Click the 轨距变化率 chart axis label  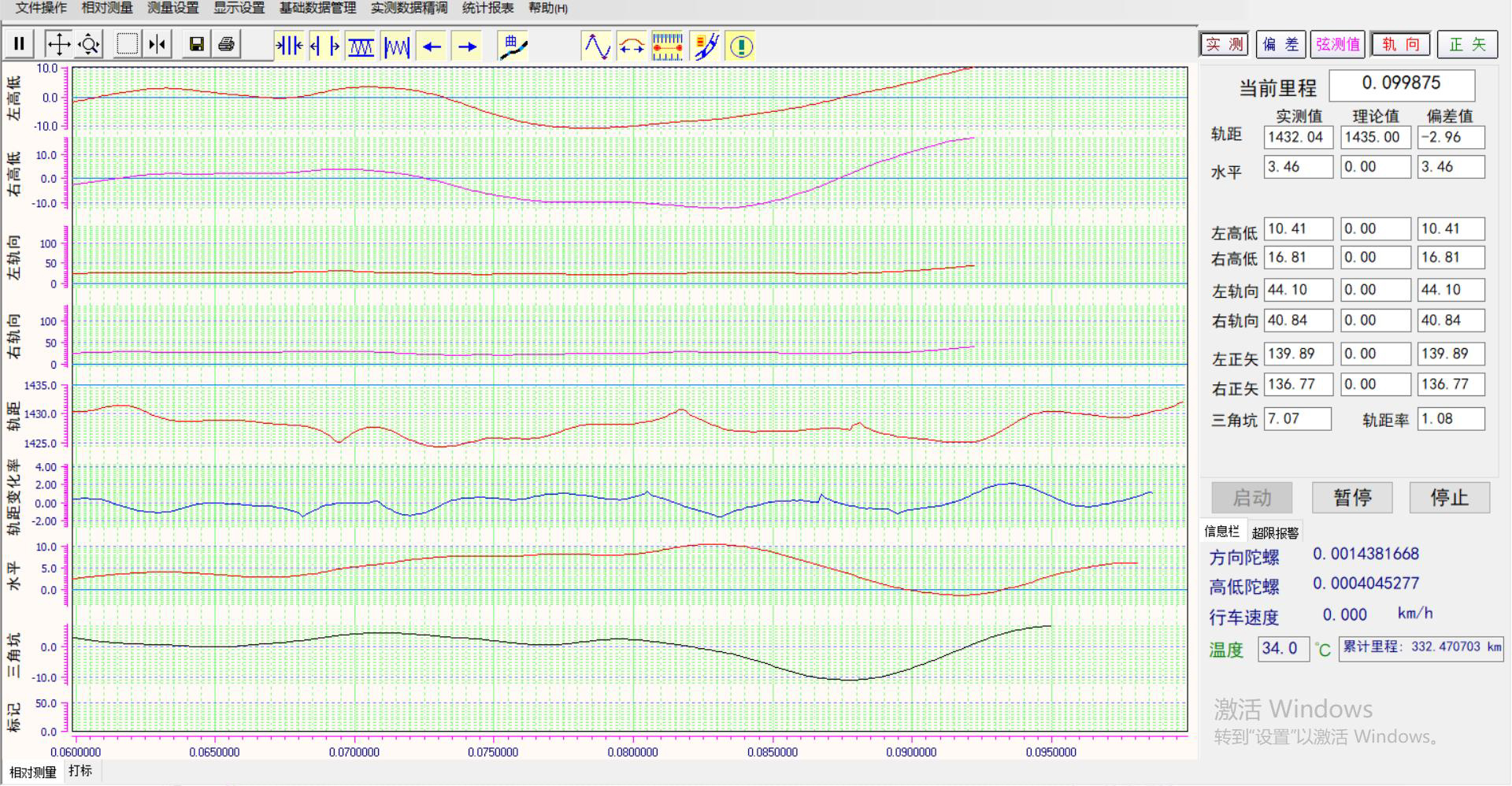(x=13, y=498)
